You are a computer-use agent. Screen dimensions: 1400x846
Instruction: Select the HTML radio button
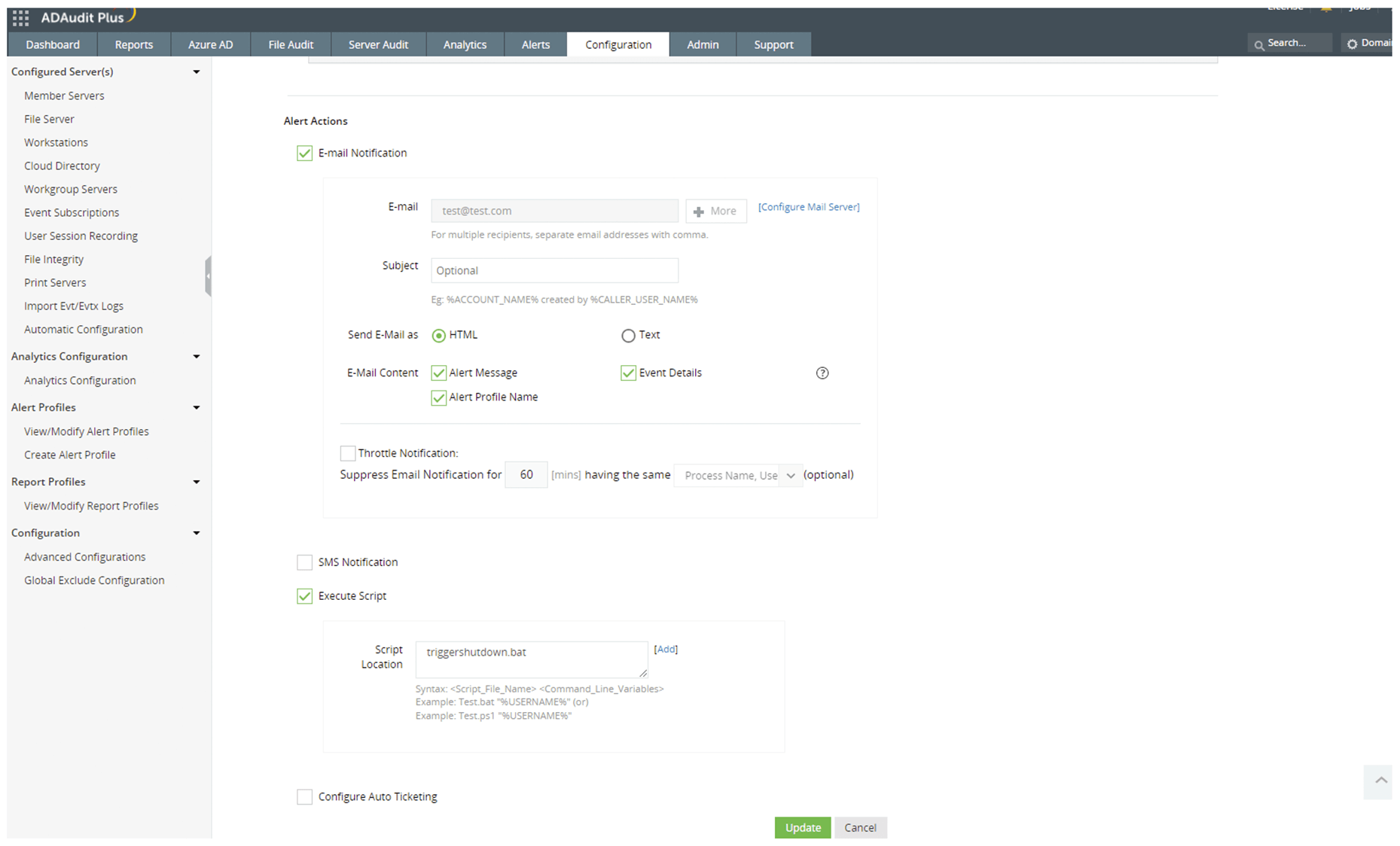[438, 336]
